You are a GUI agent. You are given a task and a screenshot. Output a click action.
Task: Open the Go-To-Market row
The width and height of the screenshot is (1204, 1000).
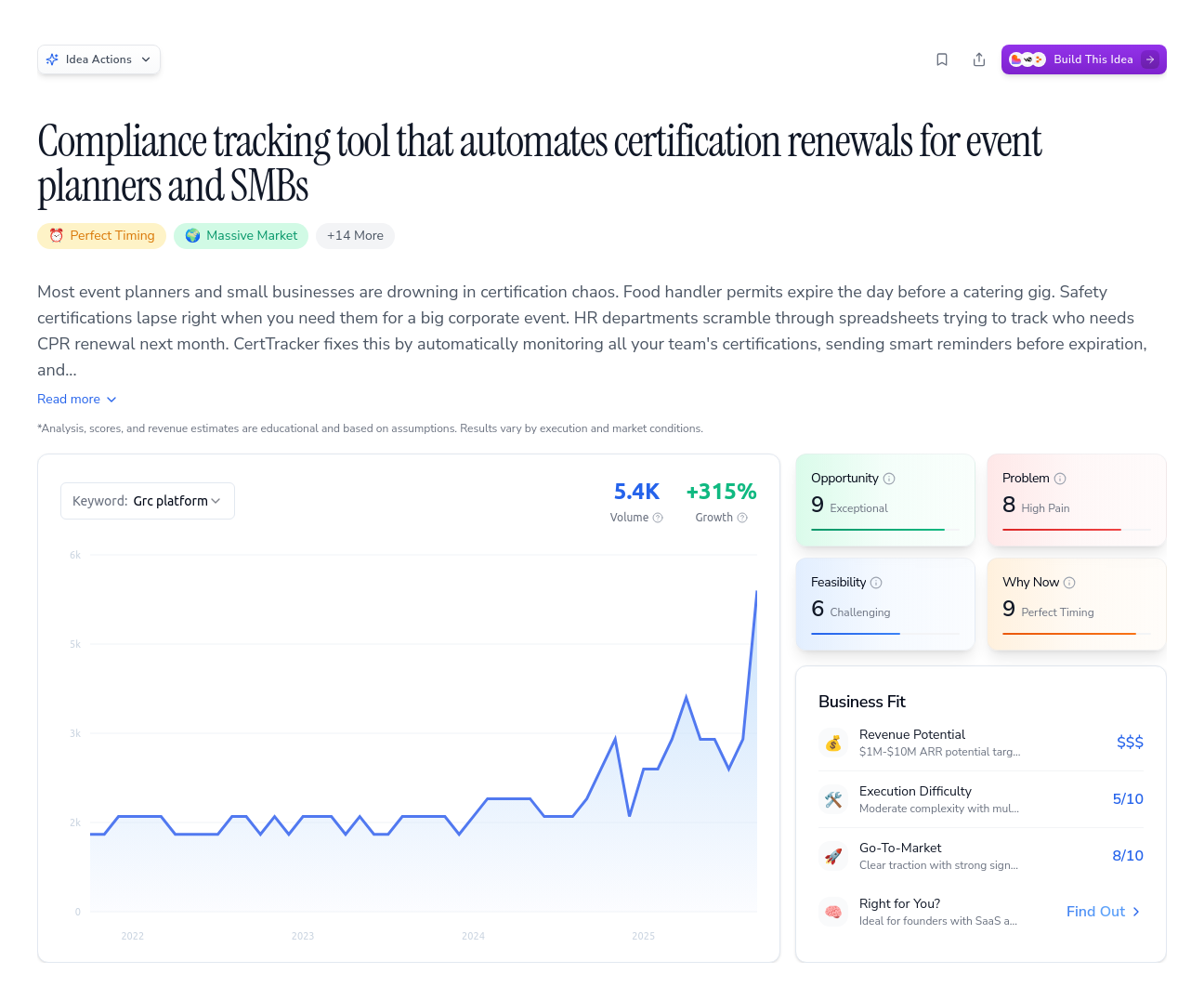pyautogui.click(x=980, y=856)
